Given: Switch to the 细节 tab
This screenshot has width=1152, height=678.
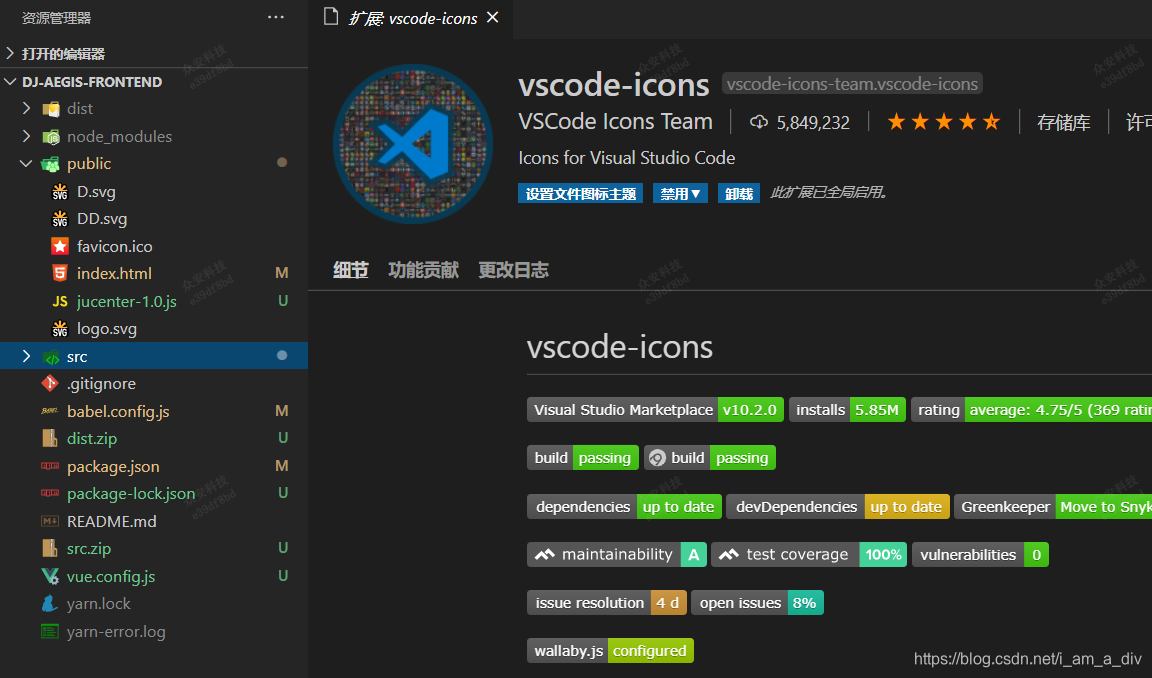Looking at the screenshot, I should [x=350, y=270].
